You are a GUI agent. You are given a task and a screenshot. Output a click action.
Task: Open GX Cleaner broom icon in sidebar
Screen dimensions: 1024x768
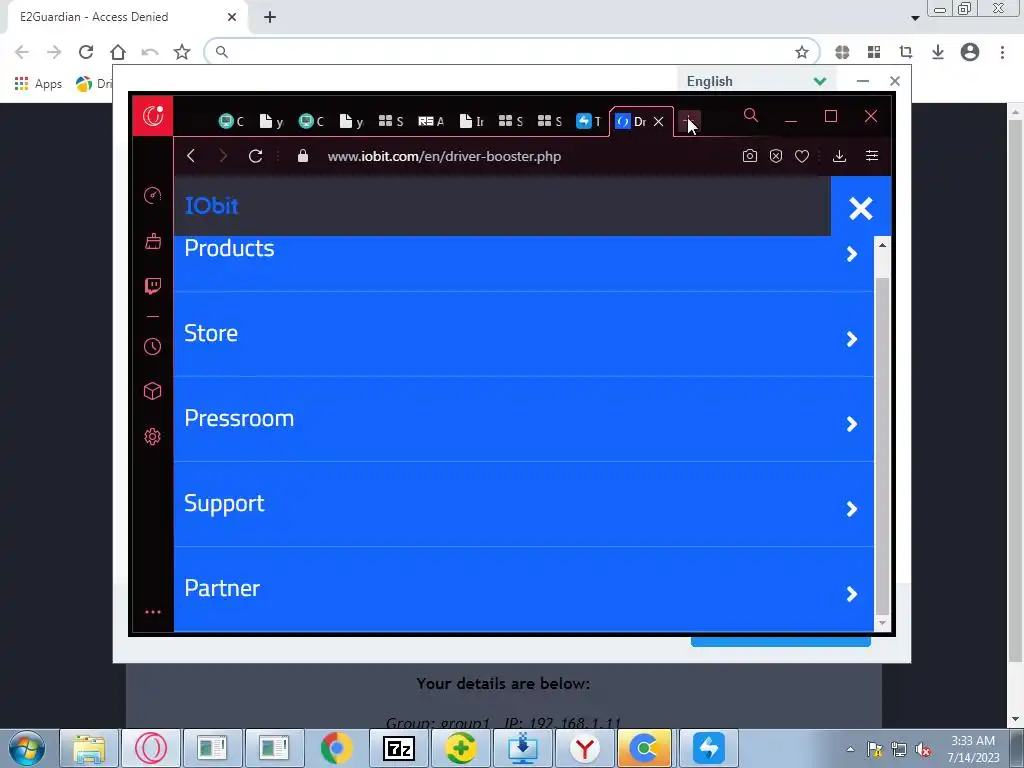point(153,241)
